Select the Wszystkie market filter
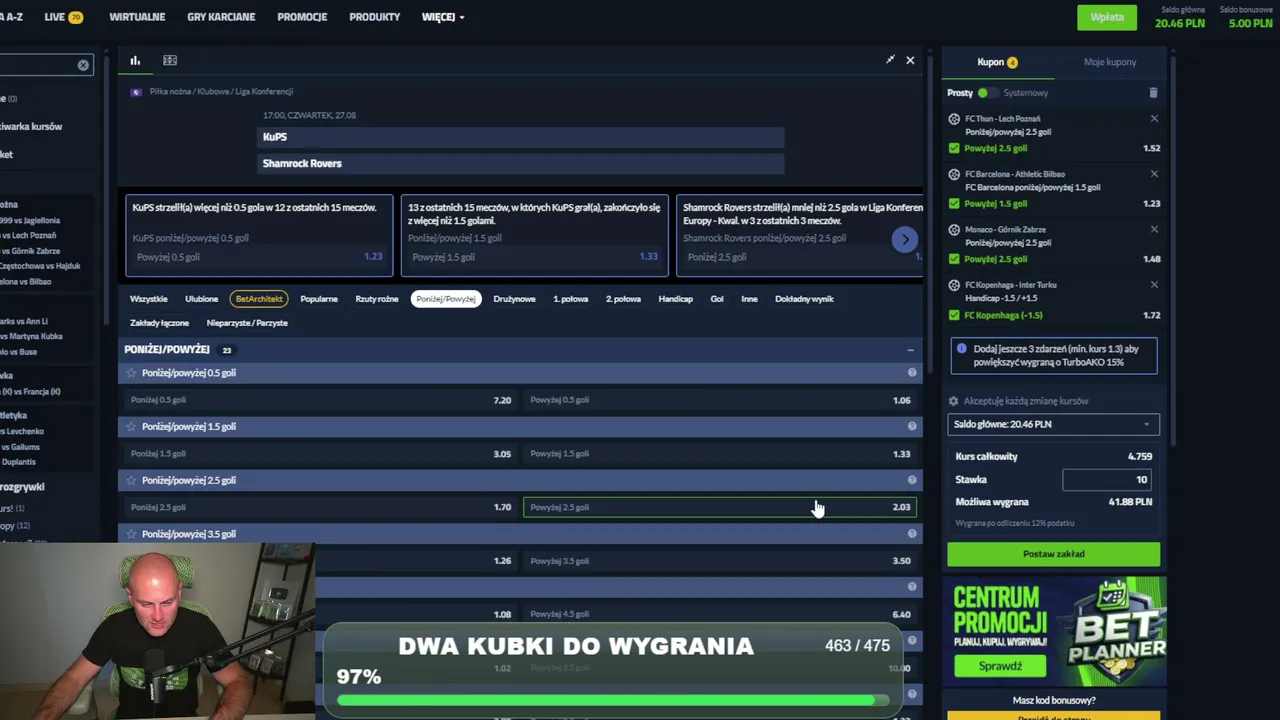 (x=149, y=299)
